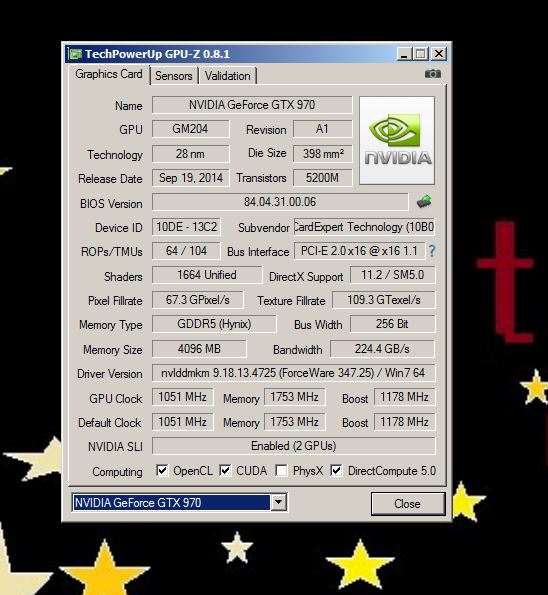Toggle the CUDA checkbox
548x595 pixels.
pyautogui.click(x=225, y=471)
